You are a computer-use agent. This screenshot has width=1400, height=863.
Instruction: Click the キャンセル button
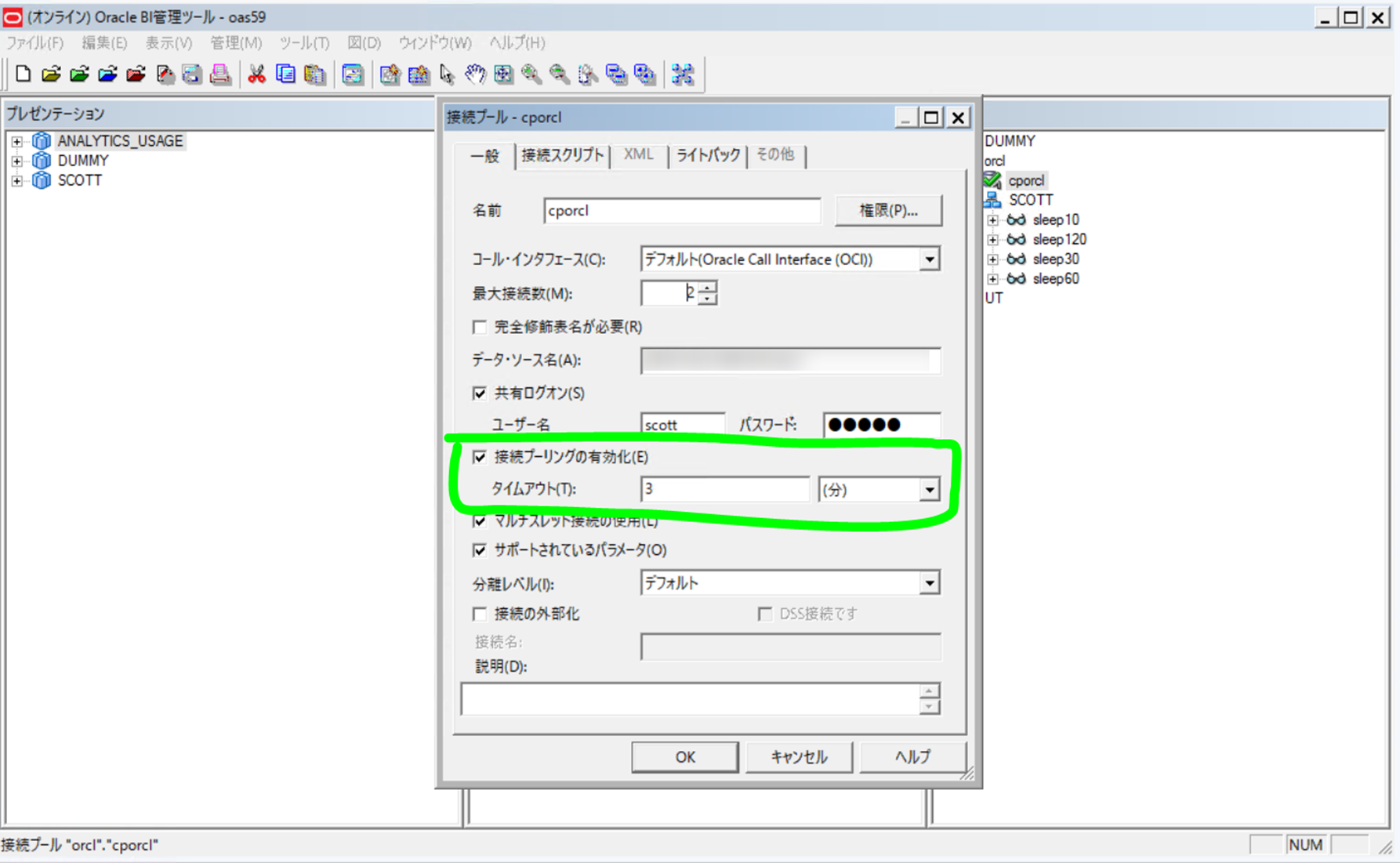click(x=799, y=757)
